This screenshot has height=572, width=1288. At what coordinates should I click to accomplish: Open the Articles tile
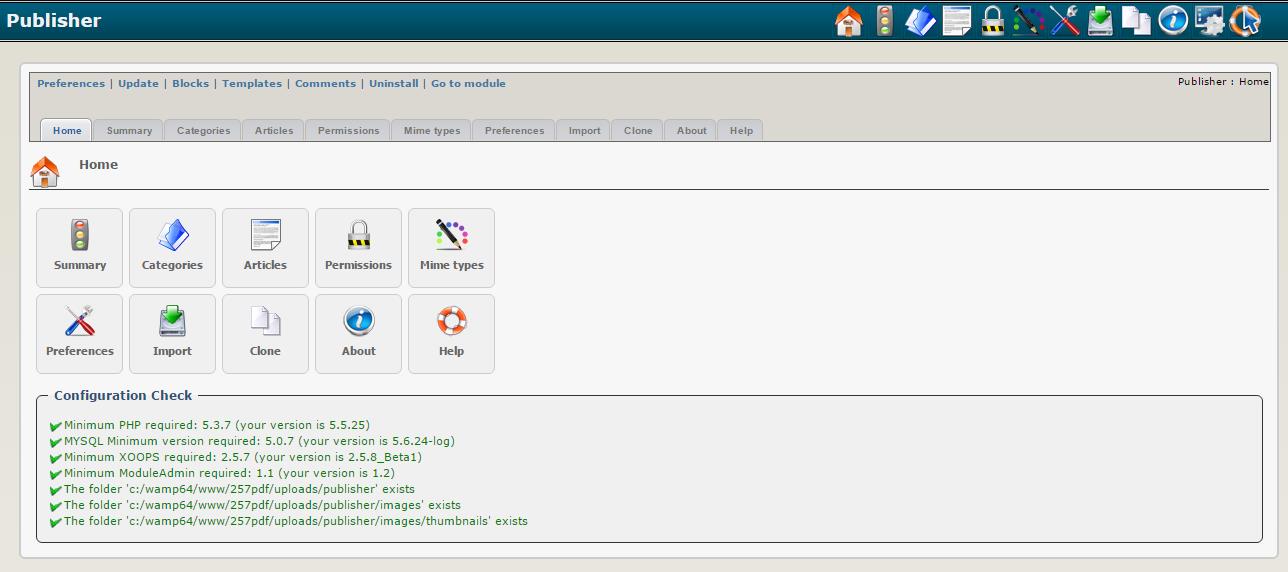coord(265,248)
